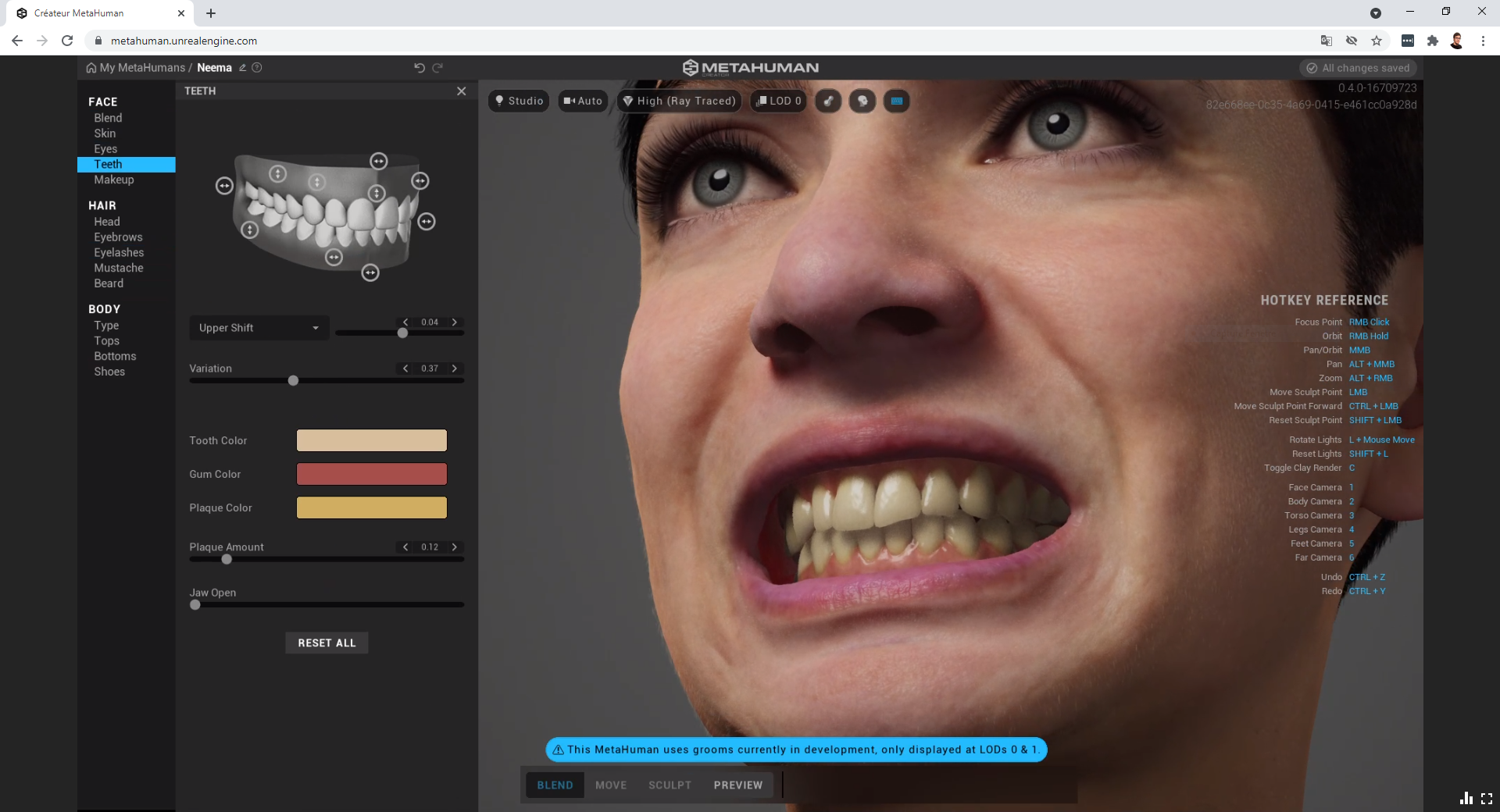Viewport: 1500px width, 812px height.
Task: Toggle the blue hotkey reference keyboard icon
Action: (897, 101)
